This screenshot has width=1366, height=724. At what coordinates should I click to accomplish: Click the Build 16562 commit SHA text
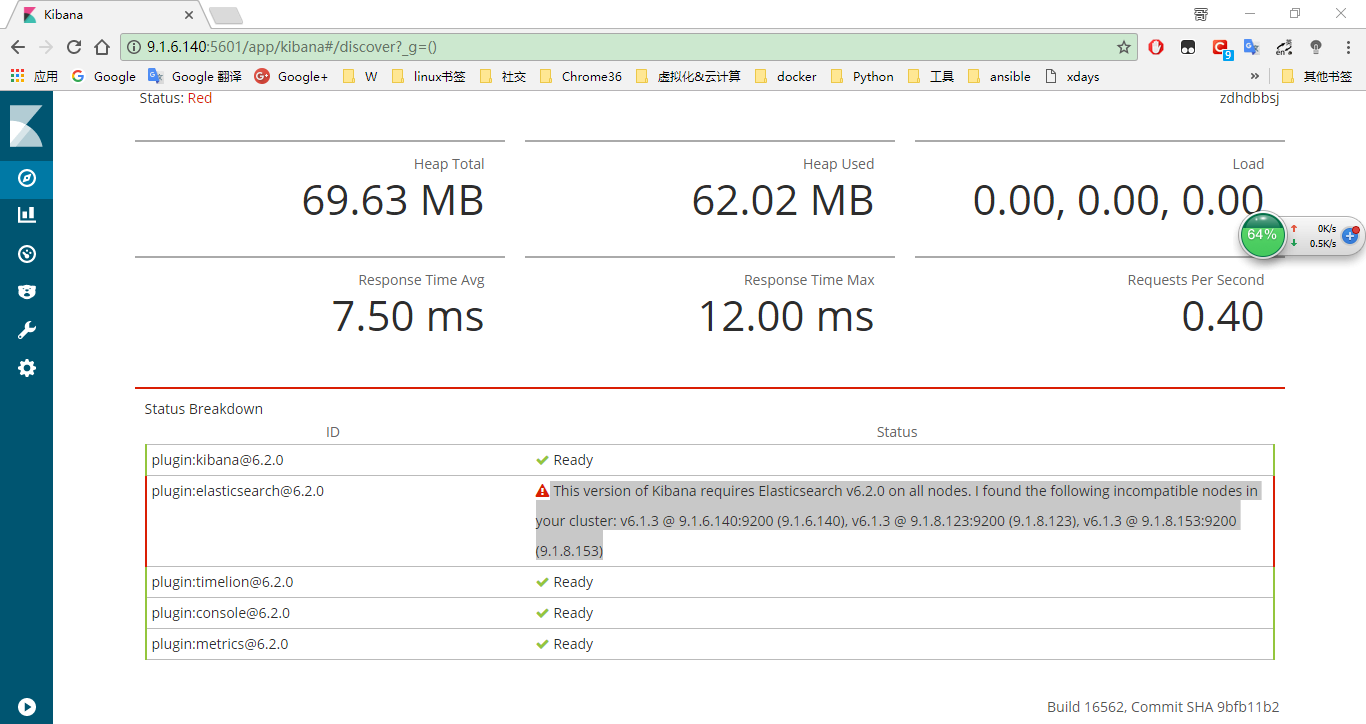point(1163,707)
